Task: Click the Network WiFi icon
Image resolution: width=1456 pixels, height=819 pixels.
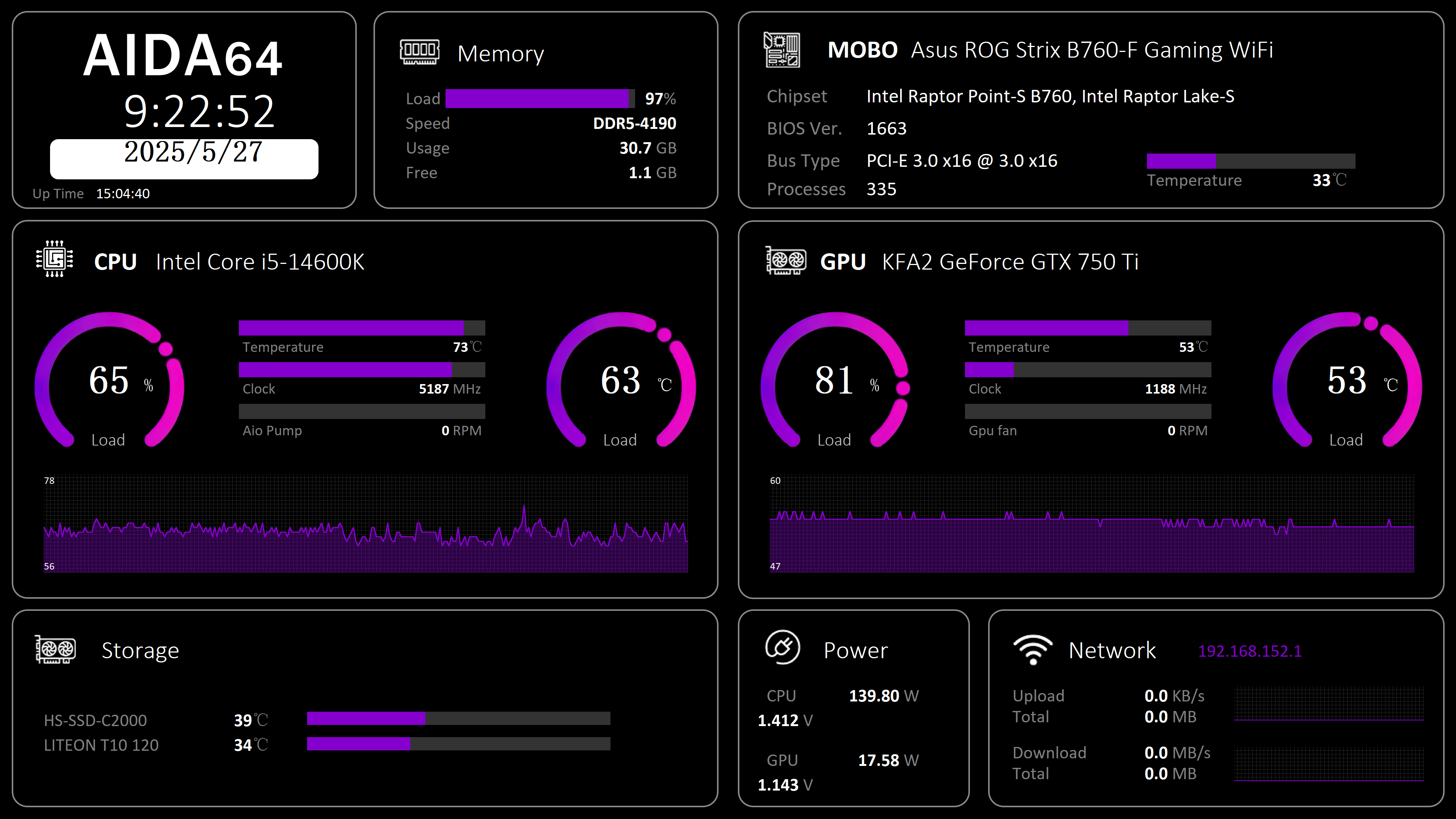Action: [x=1032, y=650]
